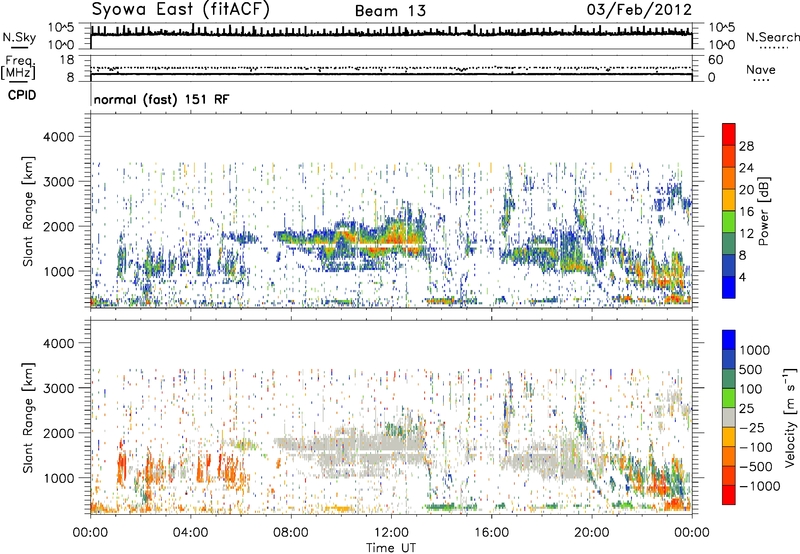
Task: Click the "25" velocity colorbar value
Action: click(746, 408)
